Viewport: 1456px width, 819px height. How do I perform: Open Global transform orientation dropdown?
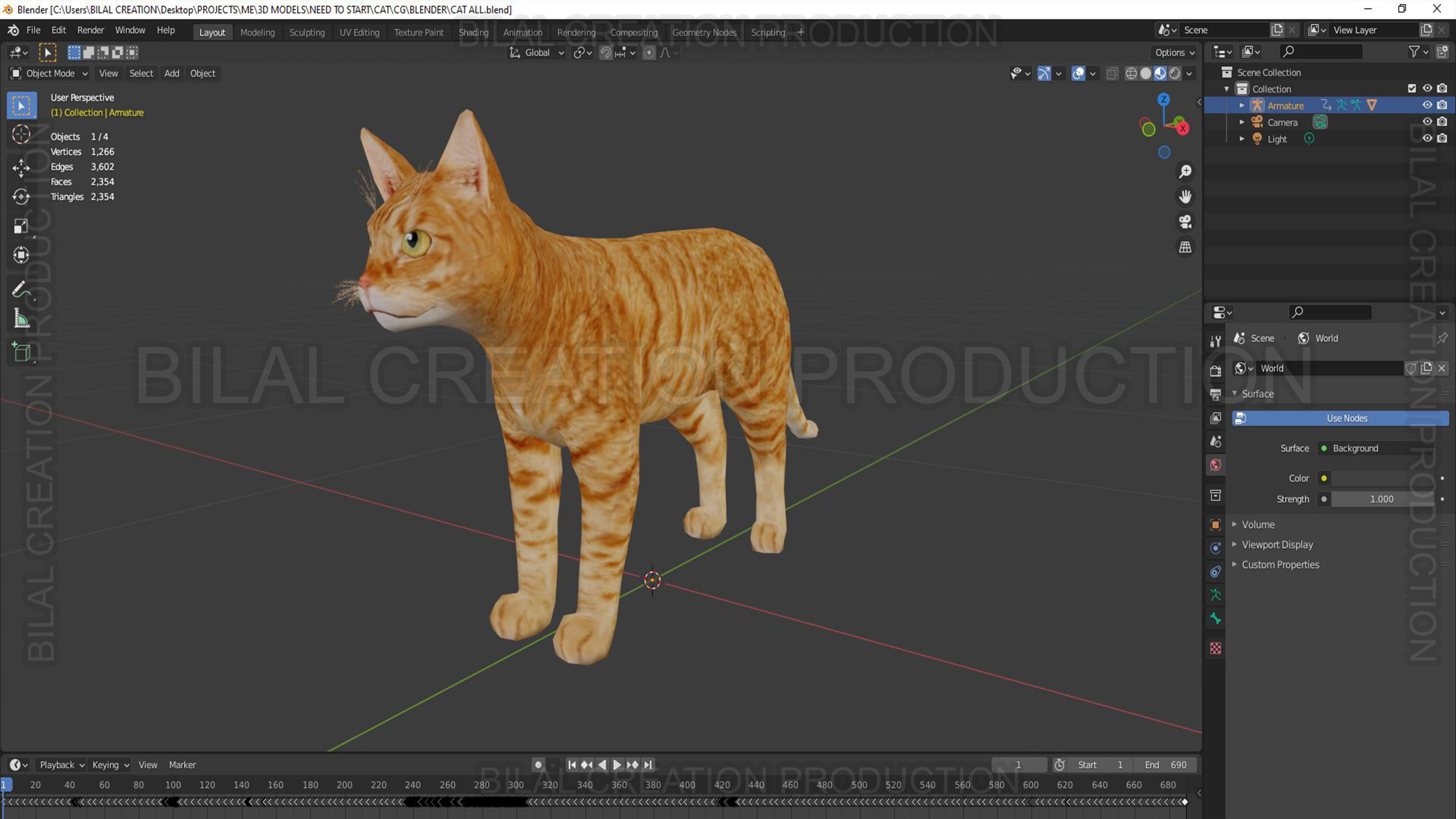[537, 53]
